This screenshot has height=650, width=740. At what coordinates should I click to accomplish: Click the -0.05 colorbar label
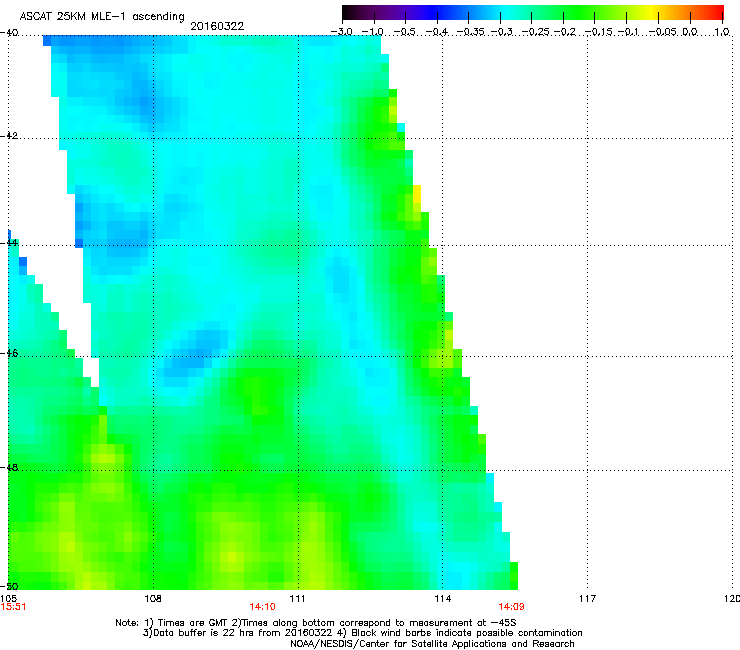[x=663, y=32]
